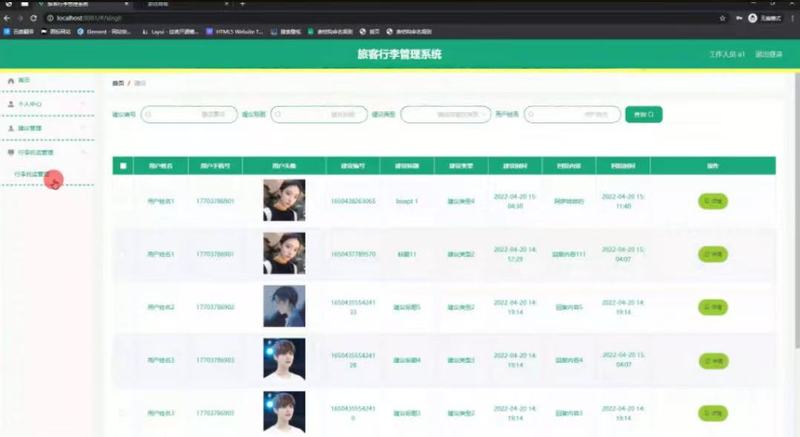Collapse the 行李托运管理 sidebar chevron
This screenshot has width=800, height=437.
click(x=83, y=152)
